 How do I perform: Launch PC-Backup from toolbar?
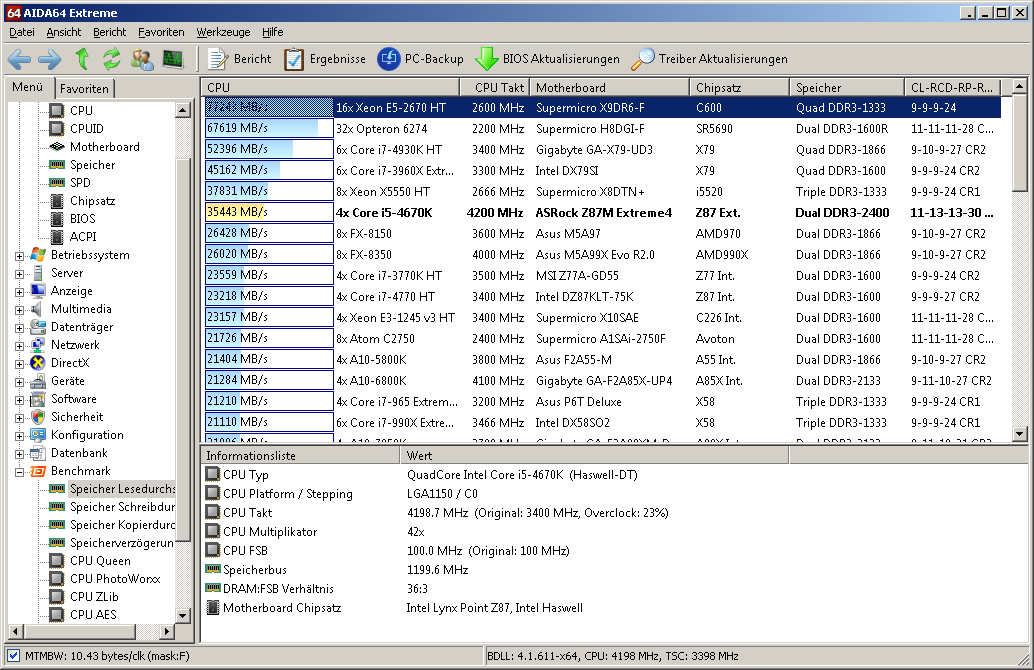click(x=420, y=59)
